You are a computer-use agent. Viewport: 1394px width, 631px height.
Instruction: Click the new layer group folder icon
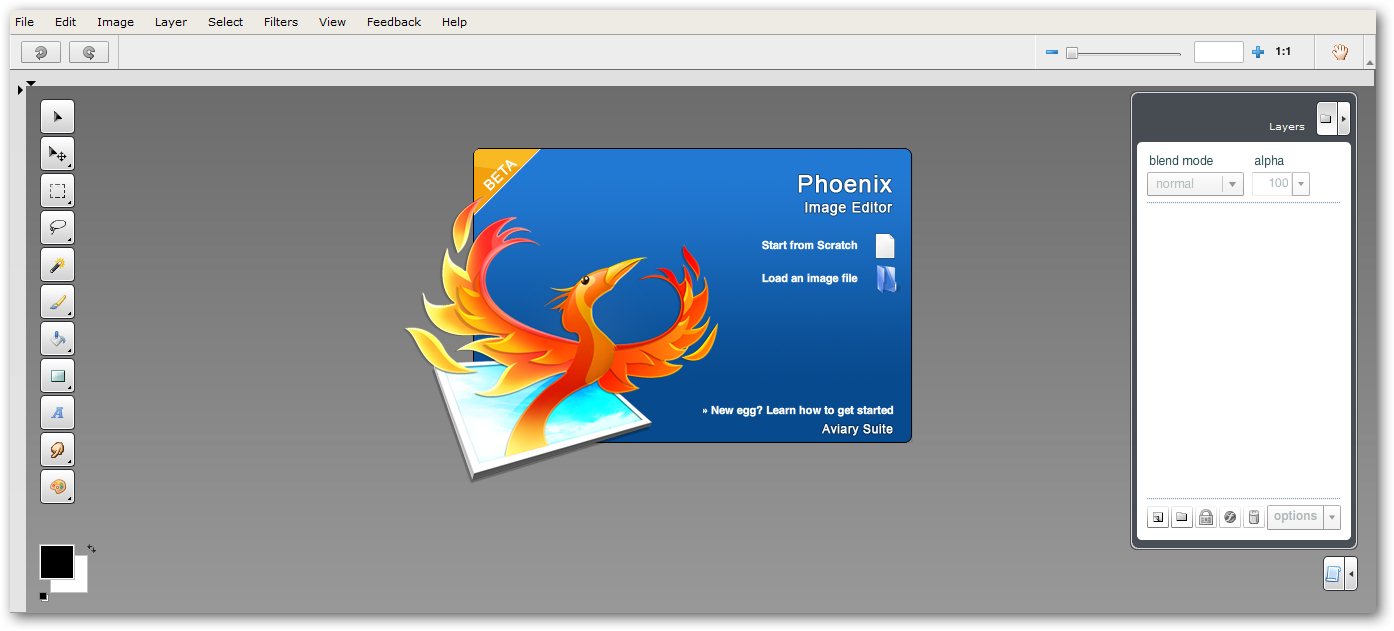tap(1182, 517)
